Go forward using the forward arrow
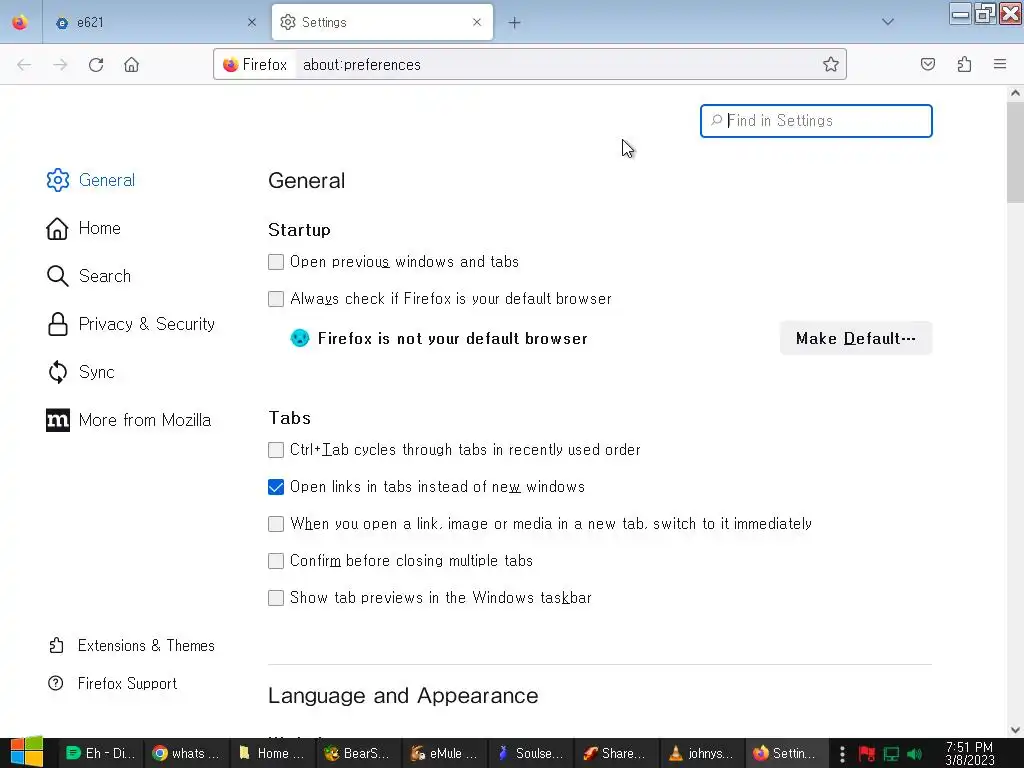This screenshot has width=1024, height=768. point(60,65)
